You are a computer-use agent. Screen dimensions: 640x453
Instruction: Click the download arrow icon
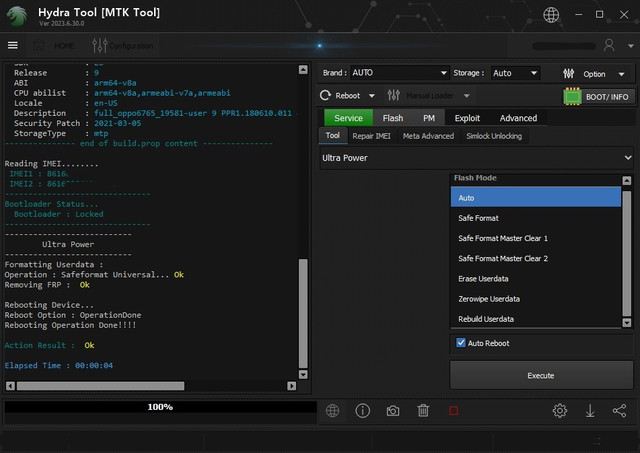point(590,411)
